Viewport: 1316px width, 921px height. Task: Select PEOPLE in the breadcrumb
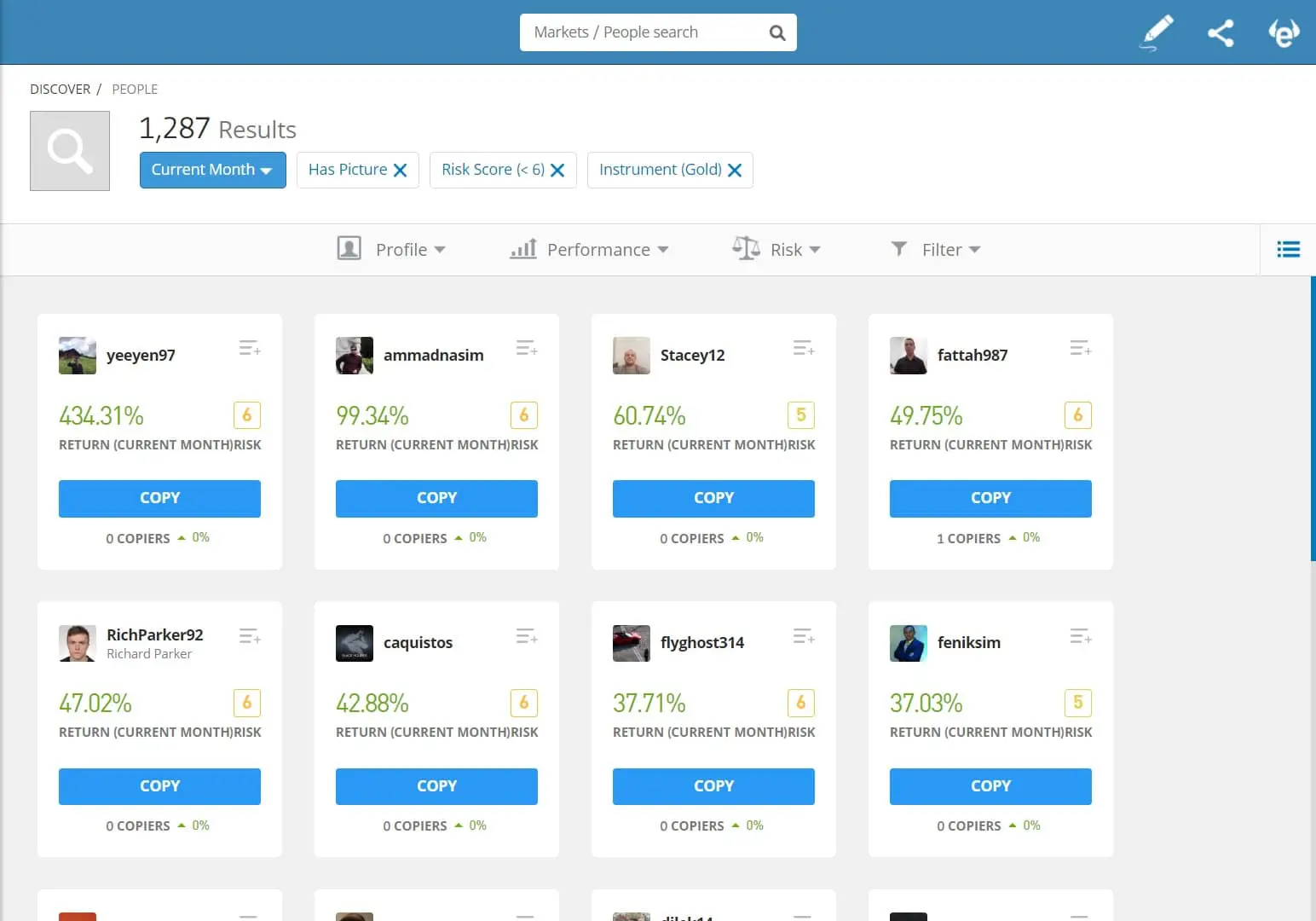coord(134,89)
